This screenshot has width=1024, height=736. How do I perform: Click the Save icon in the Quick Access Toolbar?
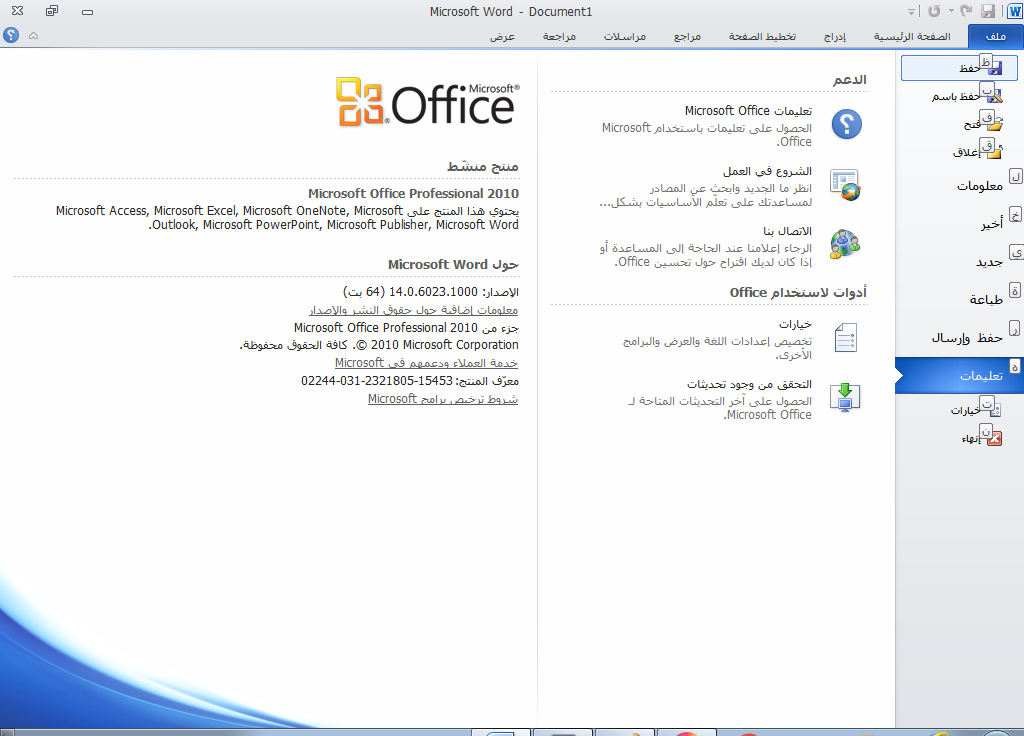988,11
